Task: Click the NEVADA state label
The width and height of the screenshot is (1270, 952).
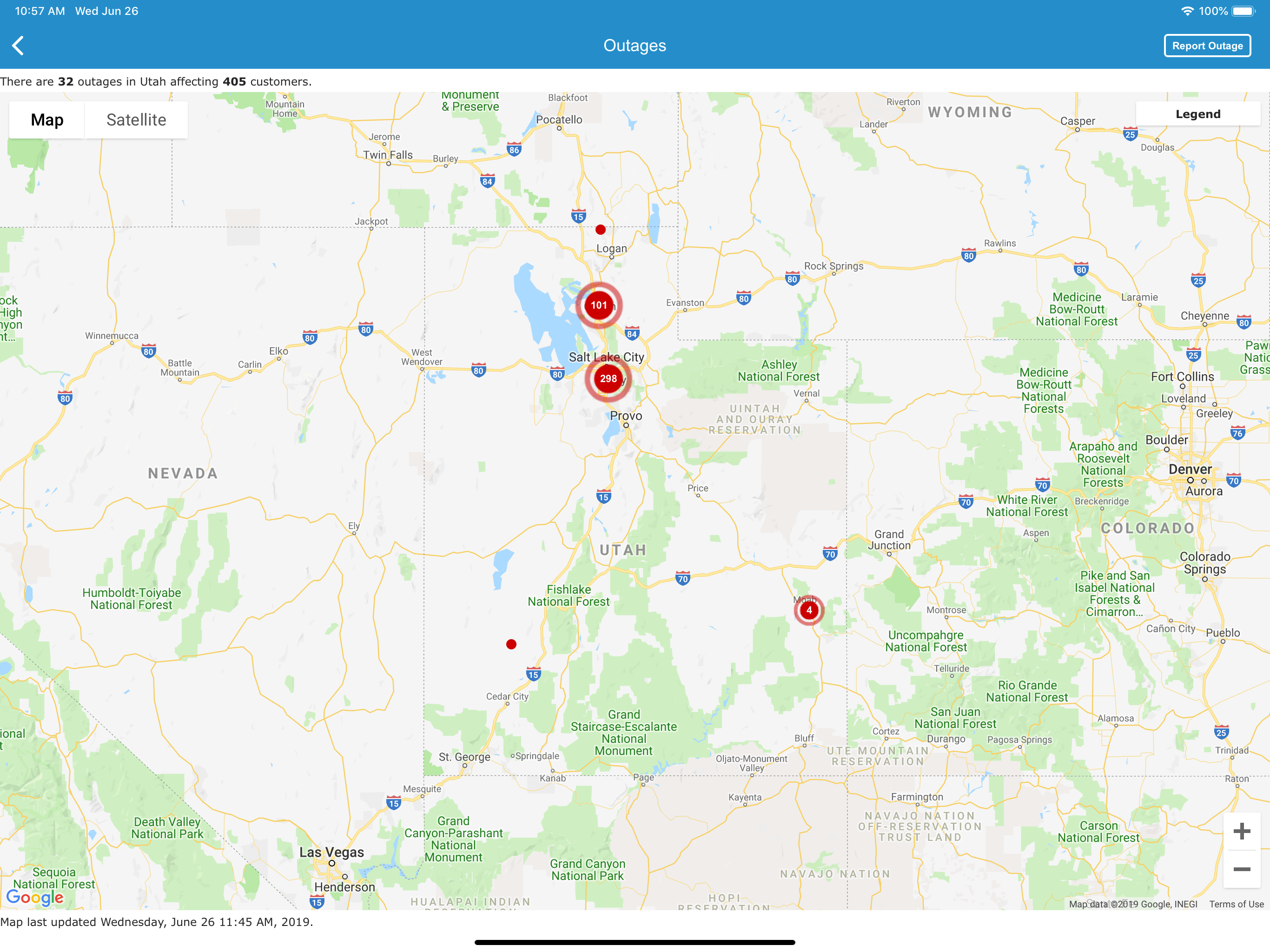Action: tap(183, 474)
